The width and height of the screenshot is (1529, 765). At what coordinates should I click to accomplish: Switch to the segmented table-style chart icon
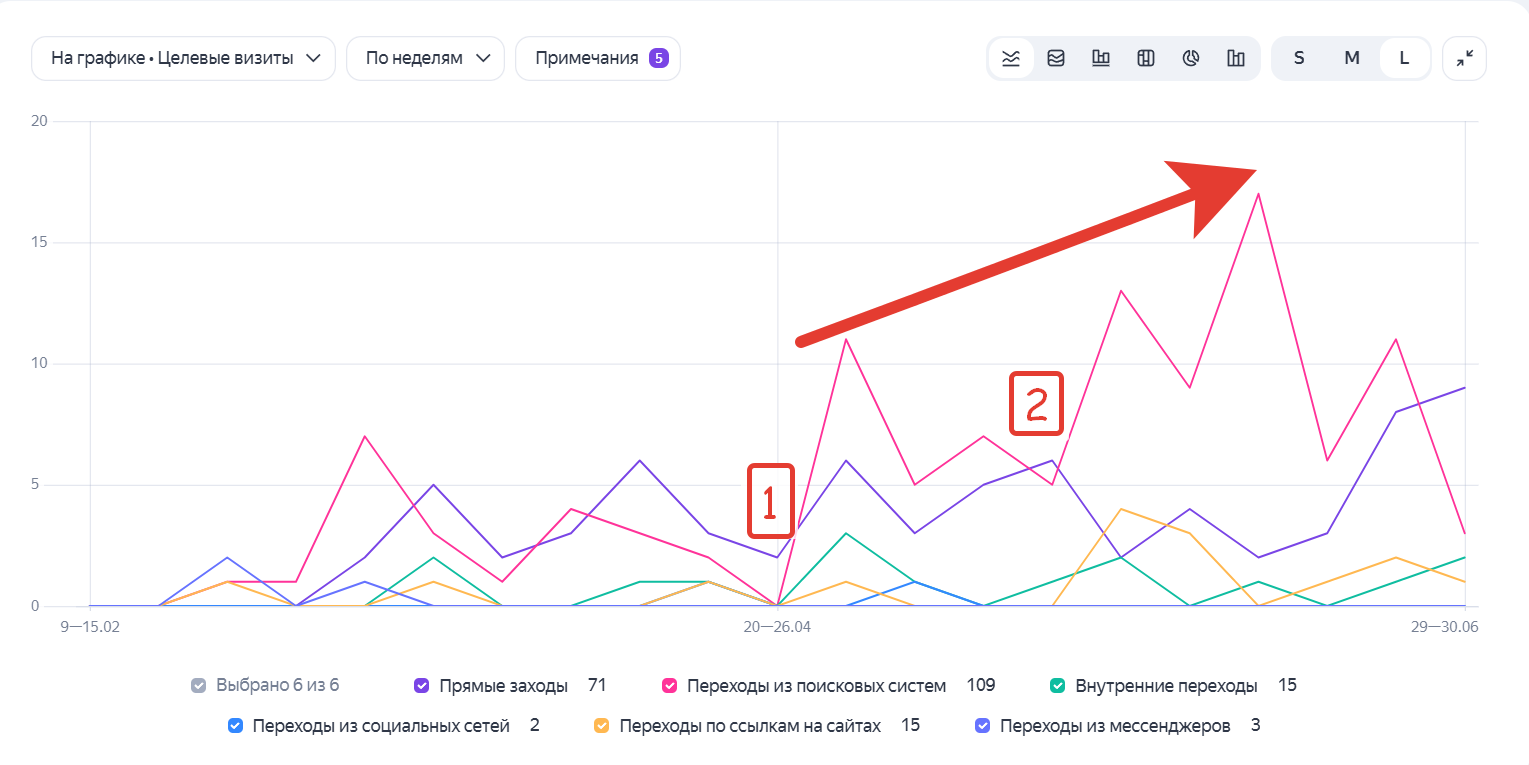(x=1146, y=58)
